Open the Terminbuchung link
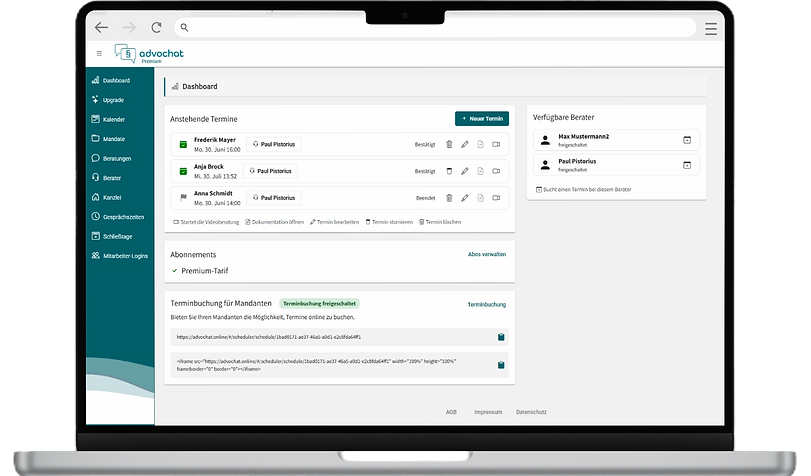The image size is (811, 476). 487,304
